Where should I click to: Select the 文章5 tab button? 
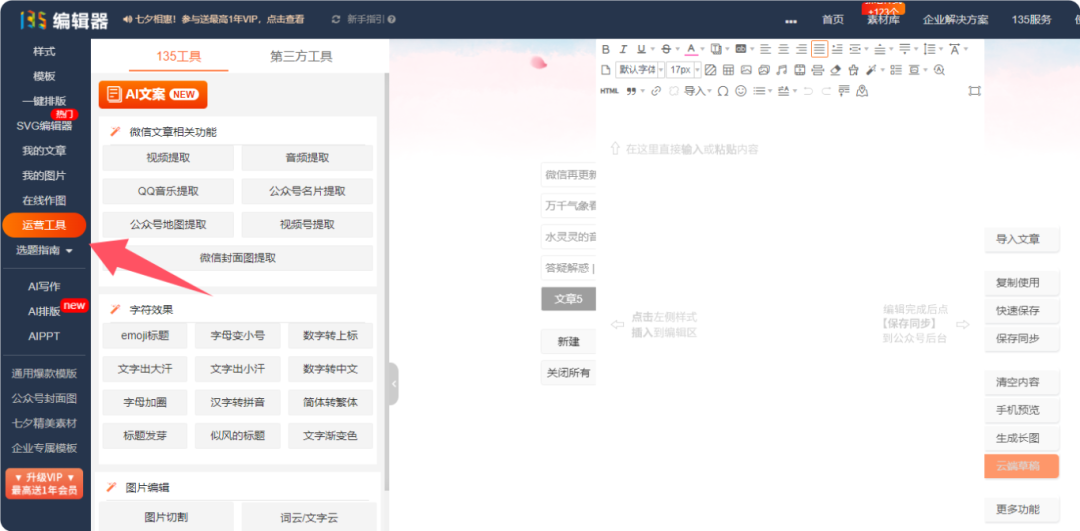point(568,299)
